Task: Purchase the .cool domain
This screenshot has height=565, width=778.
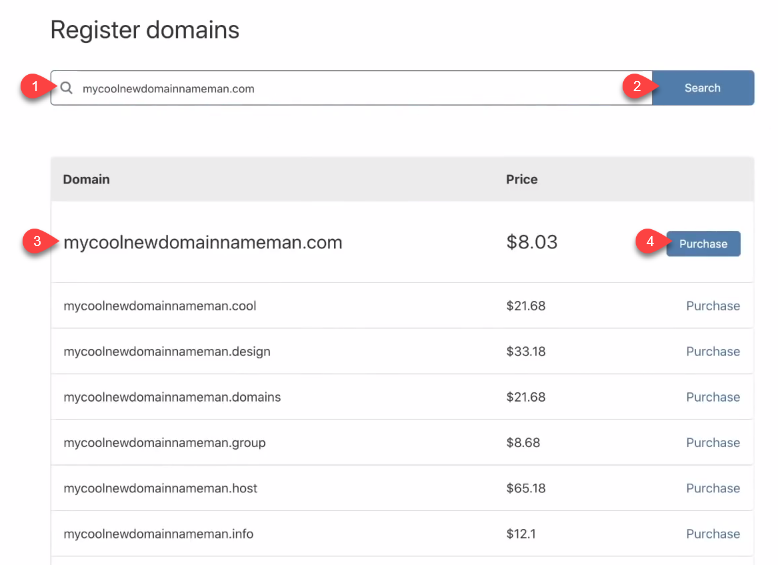Action: coord(712,306)
